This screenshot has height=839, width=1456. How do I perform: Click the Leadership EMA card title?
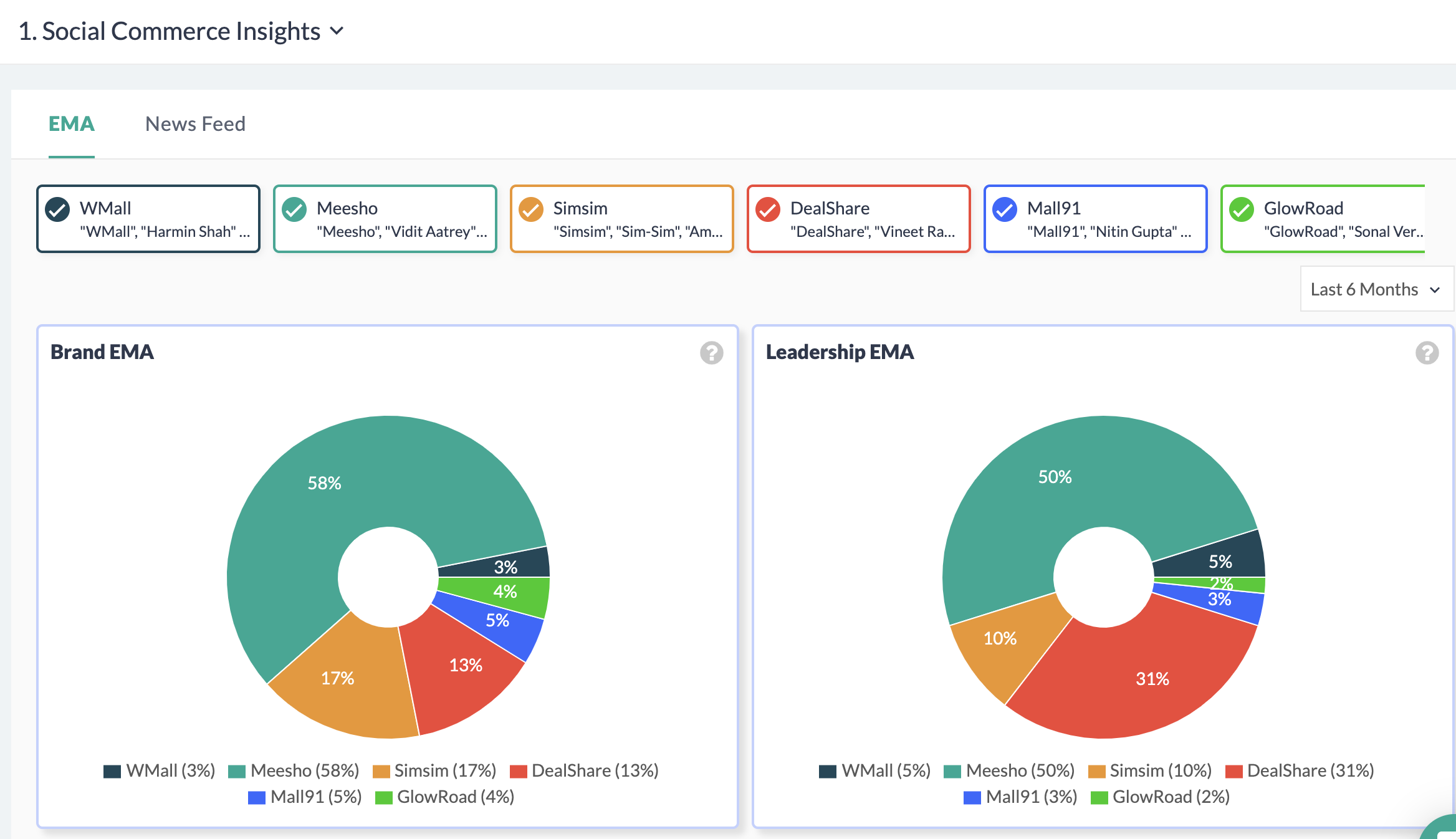[x=840, y=352]
